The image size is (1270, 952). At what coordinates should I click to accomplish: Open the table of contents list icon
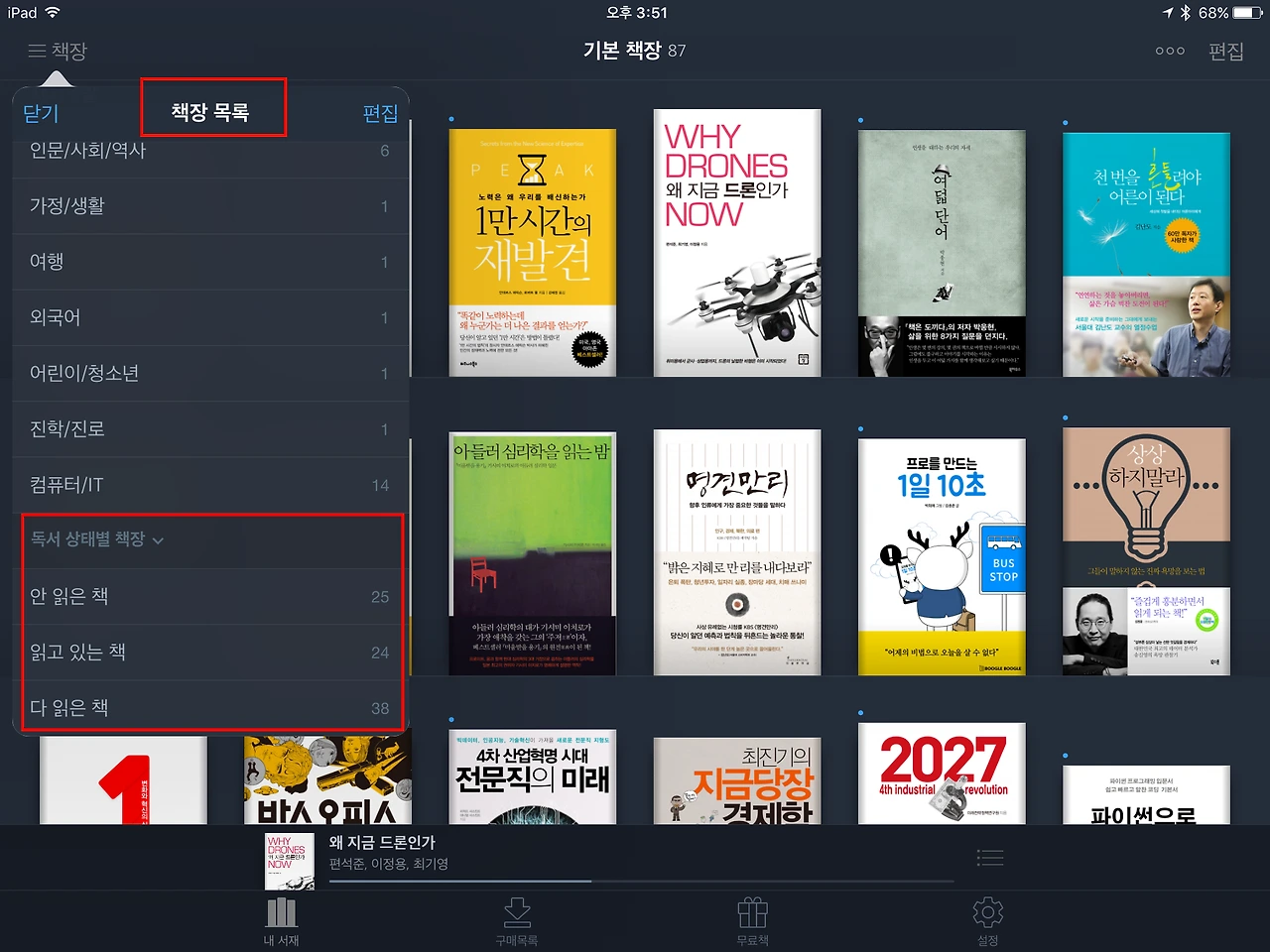[990, 858]
